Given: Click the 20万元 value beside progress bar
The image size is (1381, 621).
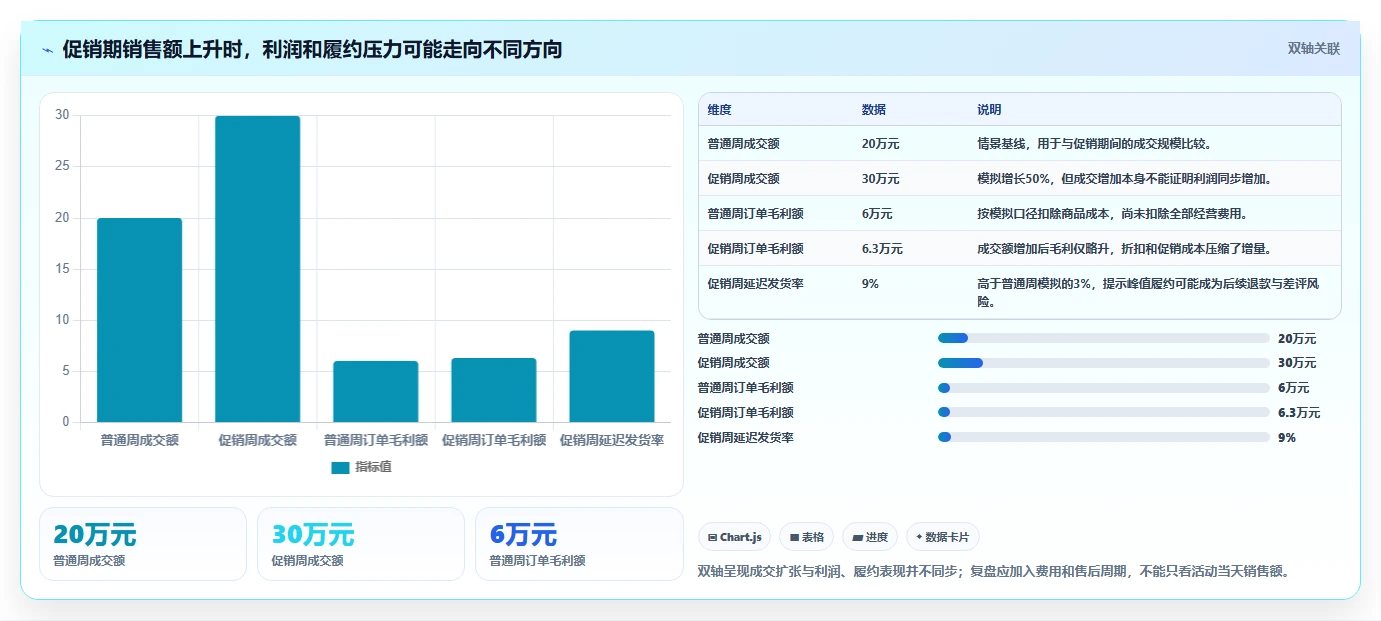Looking at the screenshot, I should 1297,339.
